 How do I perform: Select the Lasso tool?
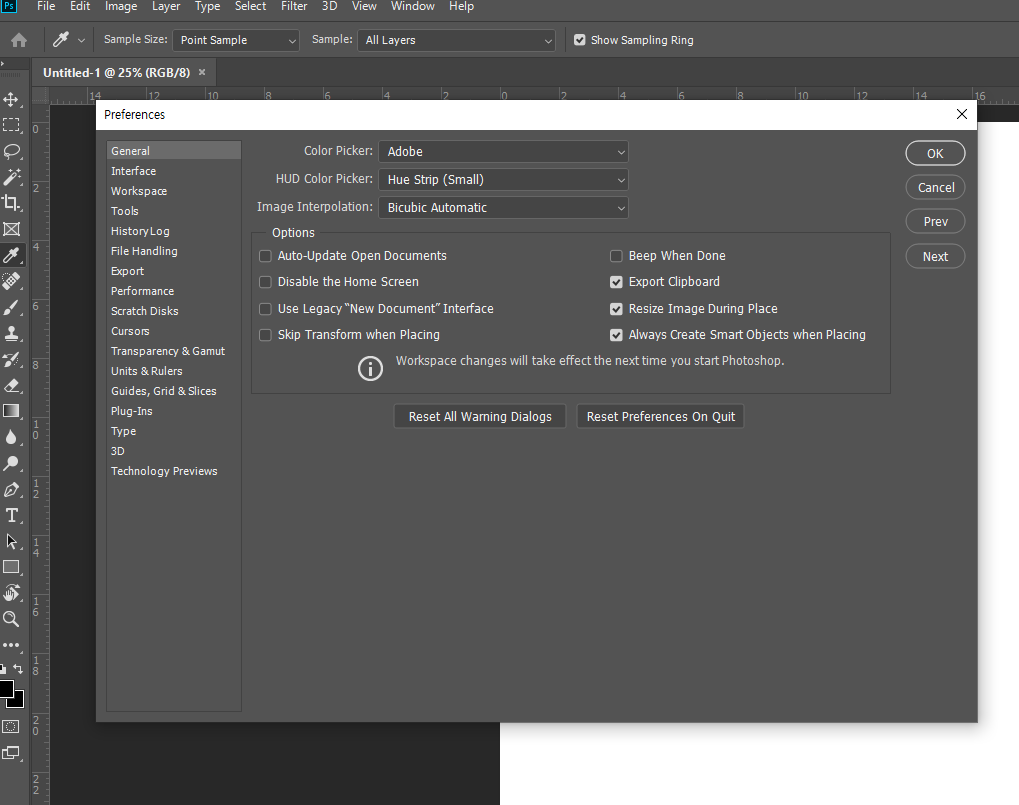(13, 151)
